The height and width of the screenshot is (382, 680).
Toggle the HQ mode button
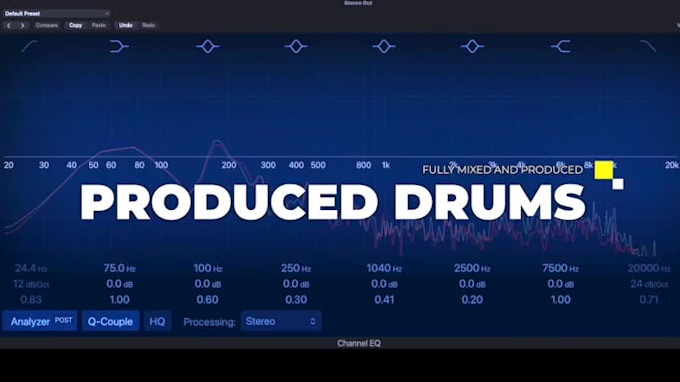coord(157,321)
